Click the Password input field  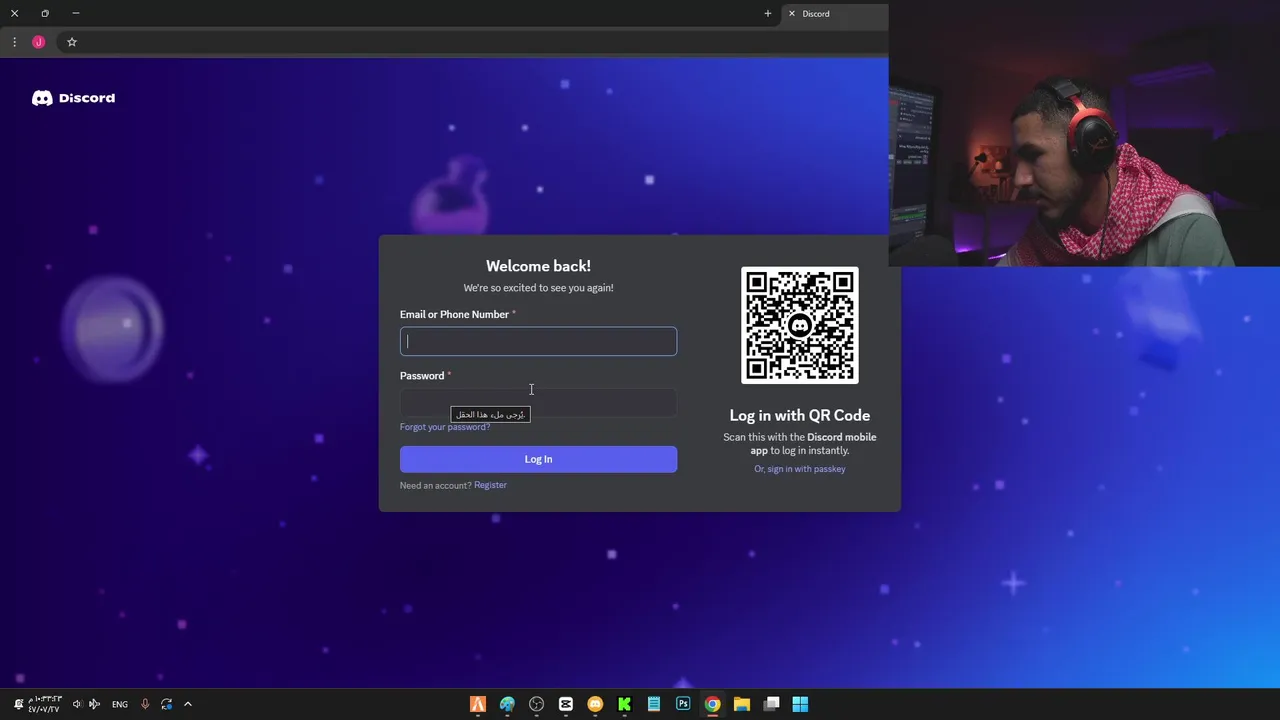pos(538,402)
